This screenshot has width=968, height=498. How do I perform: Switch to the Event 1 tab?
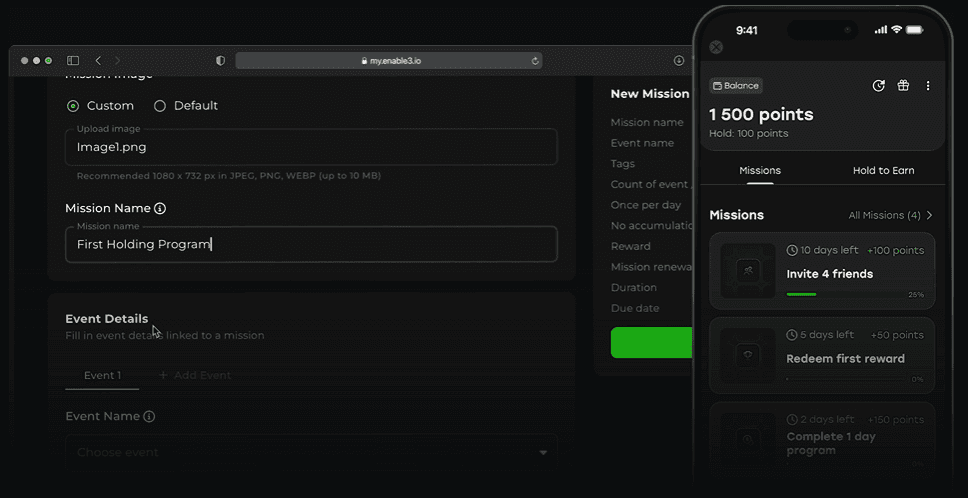pos(102,375)
